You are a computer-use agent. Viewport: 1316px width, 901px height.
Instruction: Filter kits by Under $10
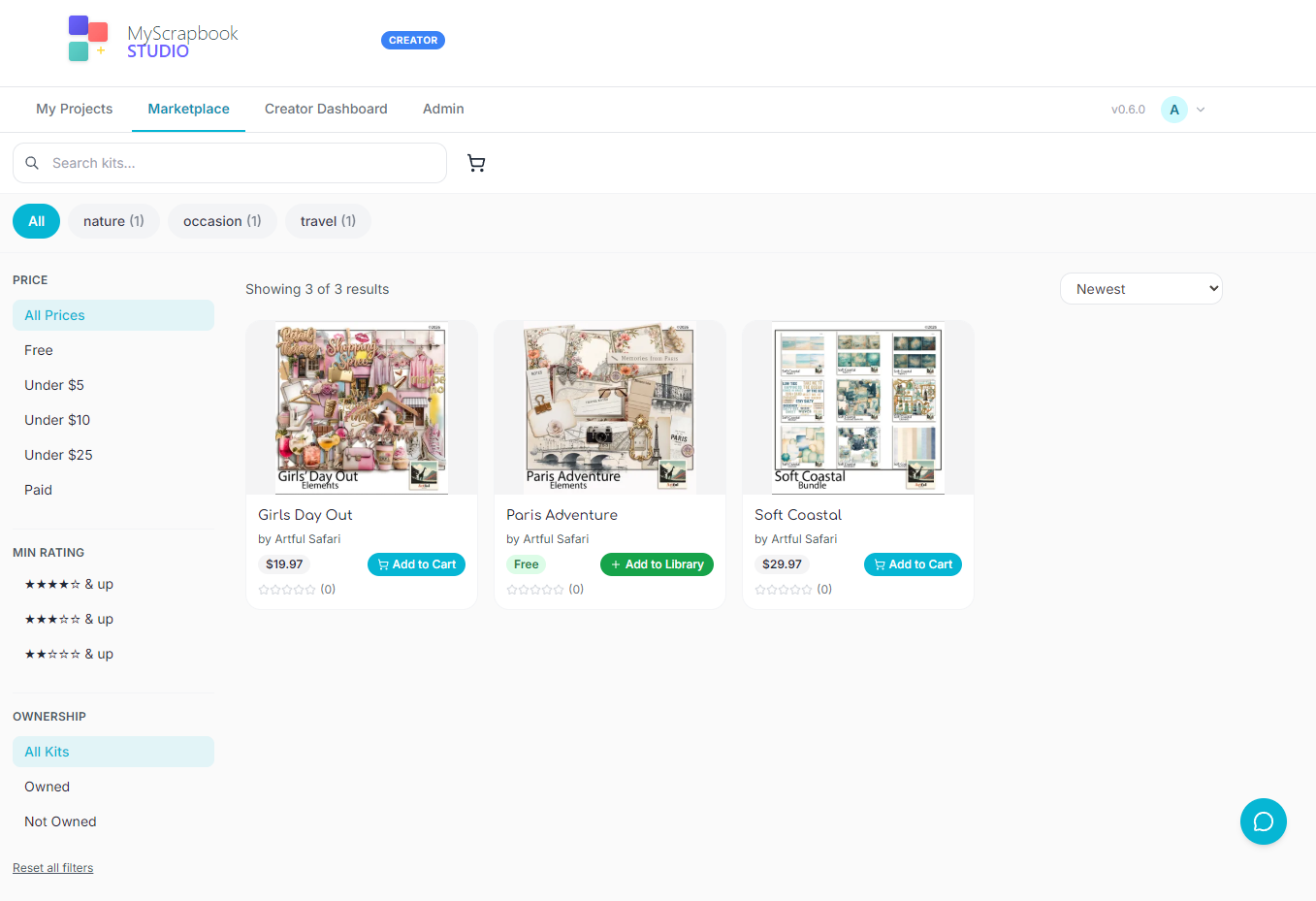(x=57, y=420)
